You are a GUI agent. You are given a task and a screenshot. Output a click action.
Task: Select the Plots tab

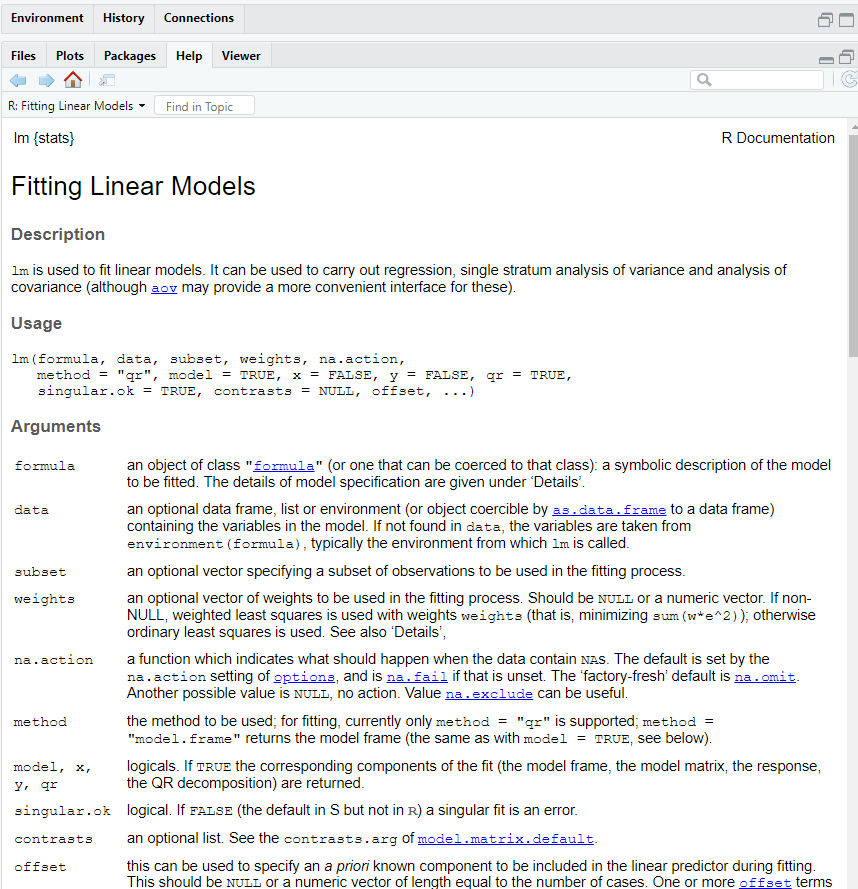pos(70,56)
